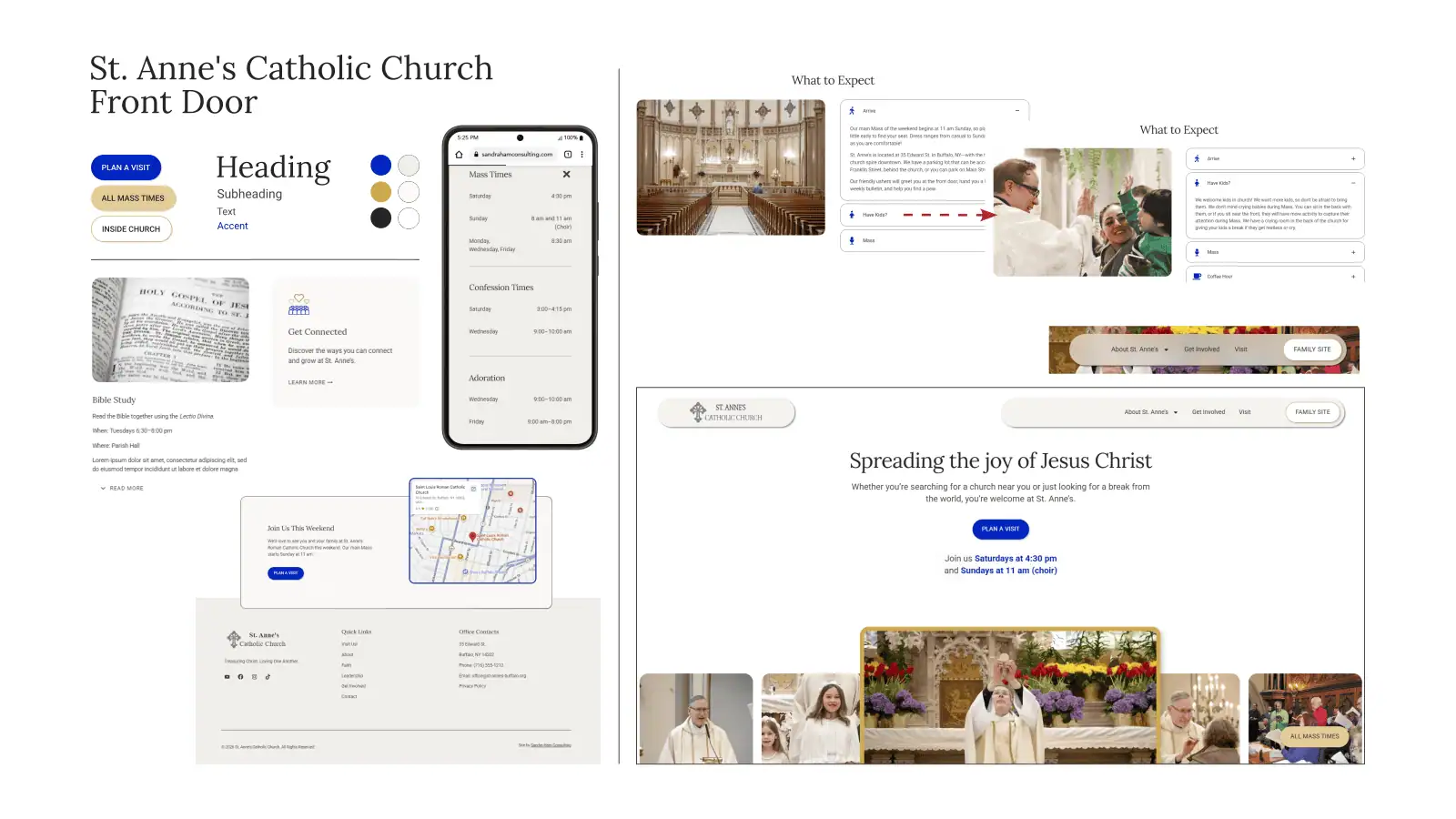Screen dimensions: 1456x819
Task: Click the St. Anne's Catholic Church footer logo
Action: click(x=257, y=639)
